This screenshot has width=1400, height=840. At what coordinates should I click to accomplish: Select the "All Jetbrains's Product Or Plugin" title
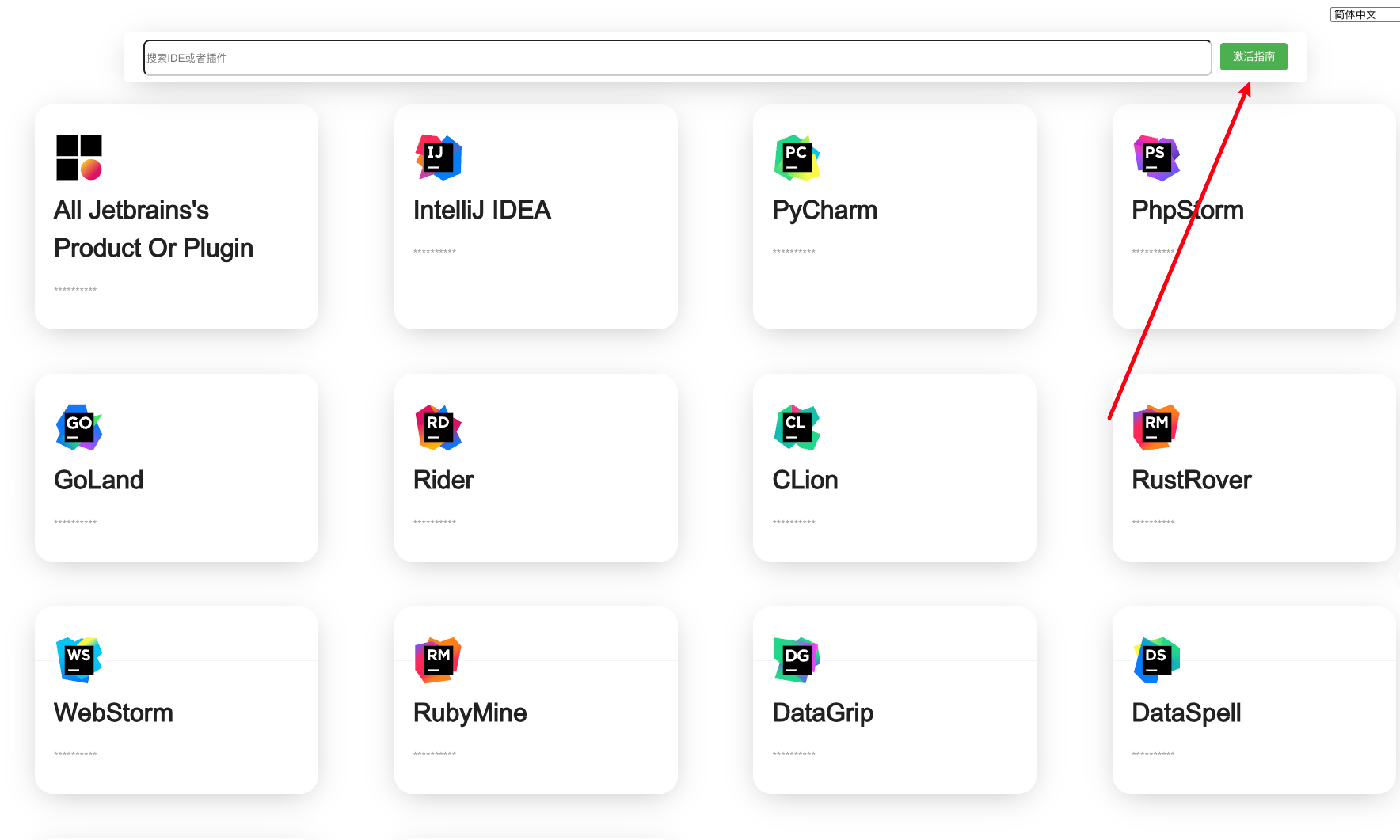(154, 229)
